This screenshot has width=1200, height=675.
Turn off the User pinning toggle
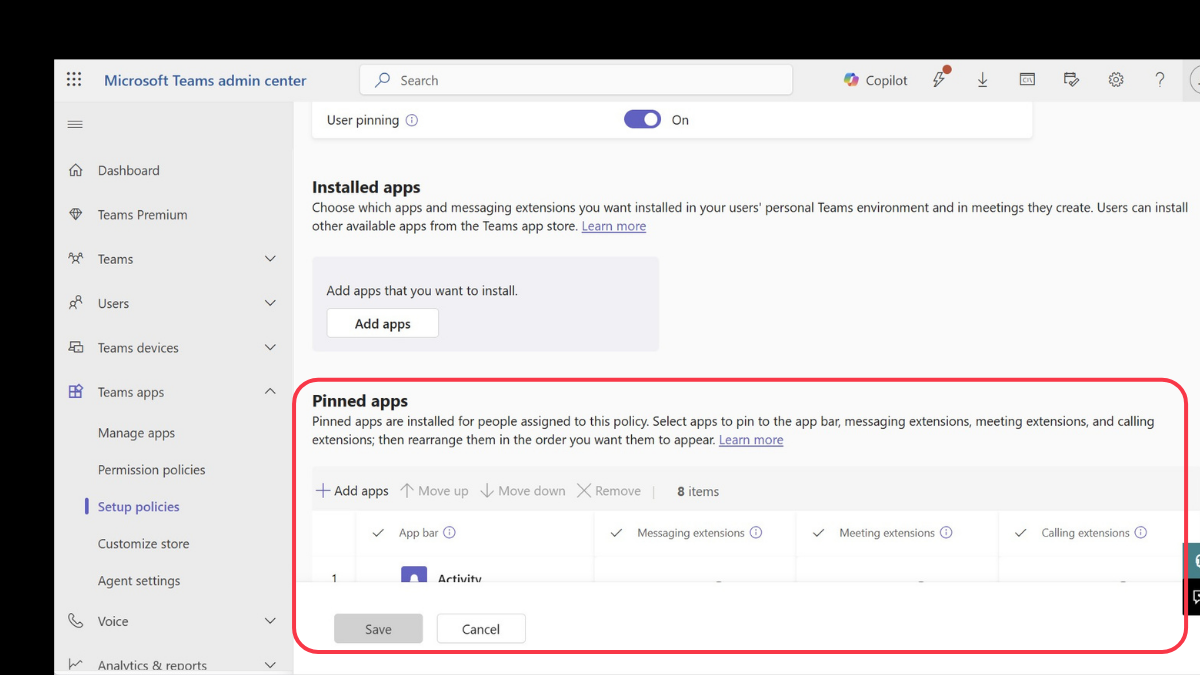coord(642,120)
